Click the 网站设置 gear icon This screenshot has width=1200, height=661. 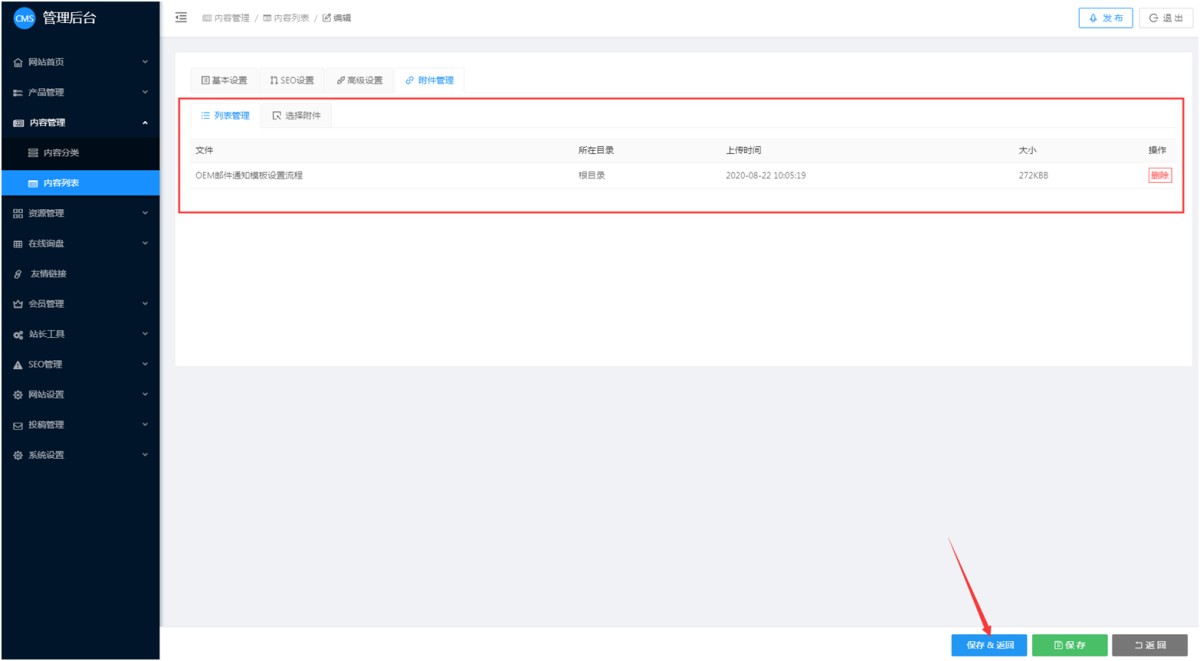[x=18, y=394]
